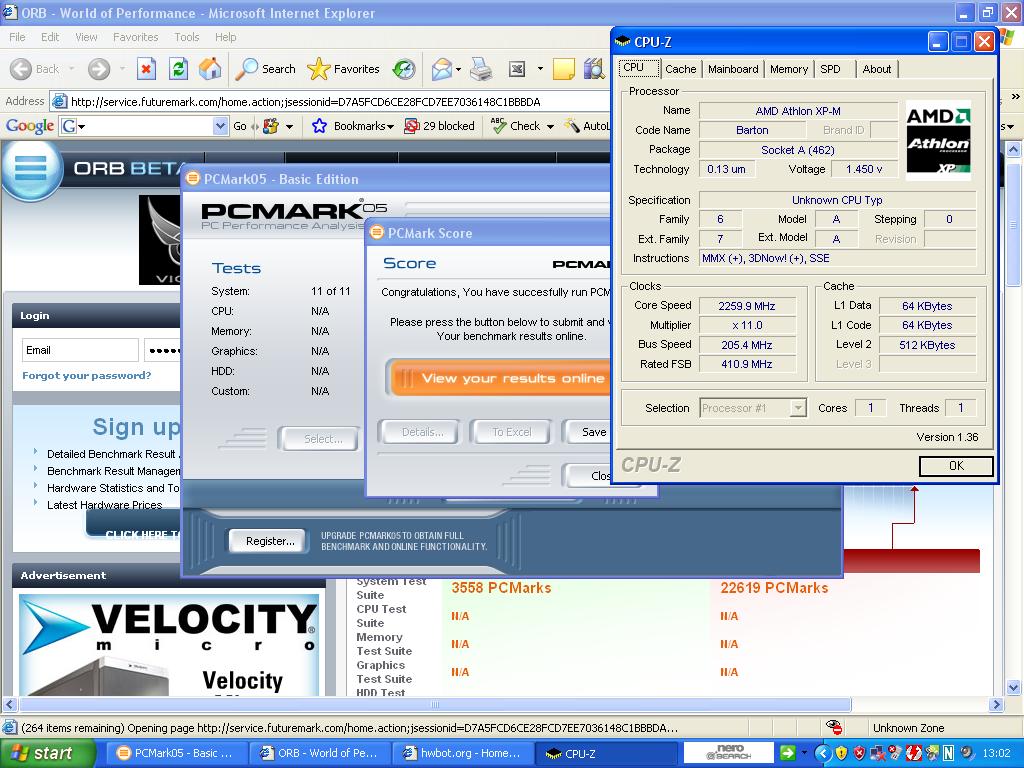Image resolution: width=1024 pixels, height=768 pixels.
Task: Switch to PCMark05 Basic taskbar item
Action: pos(176,753)
